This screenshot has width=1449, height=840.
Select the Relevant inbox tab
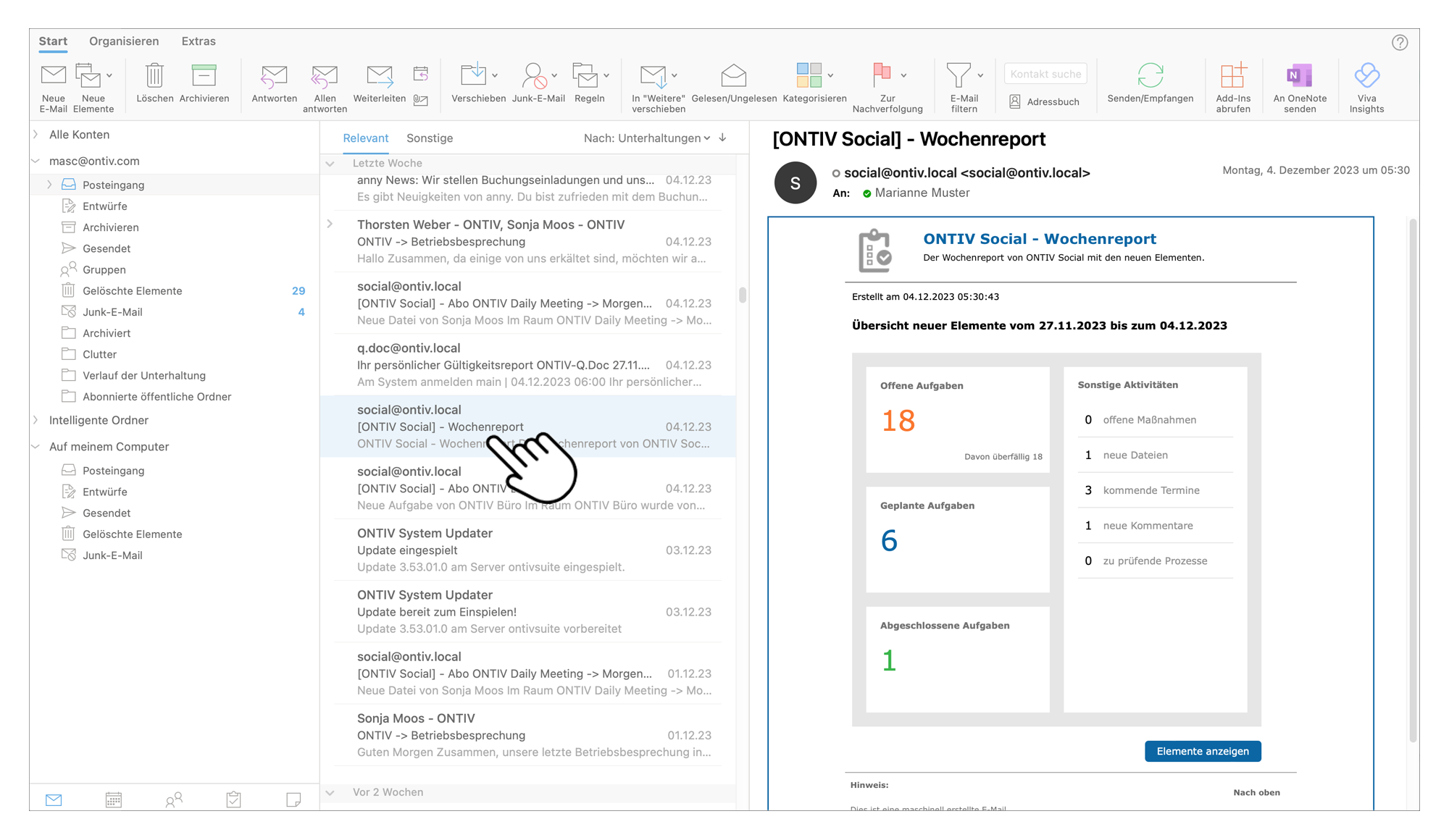(366, 138)
